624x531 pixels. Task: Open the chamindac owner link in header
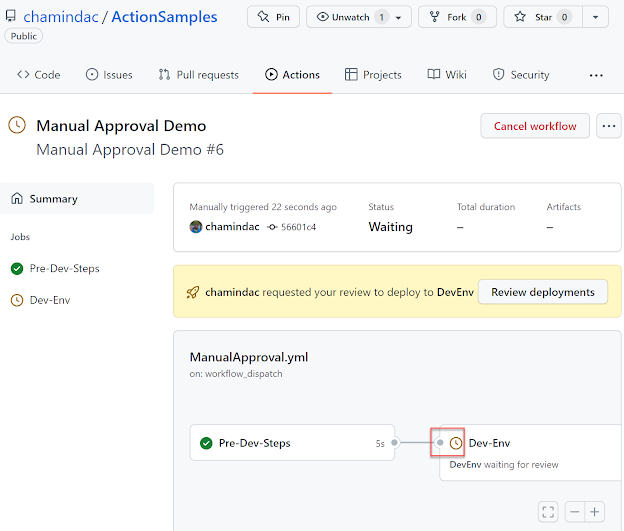(61, 17)
